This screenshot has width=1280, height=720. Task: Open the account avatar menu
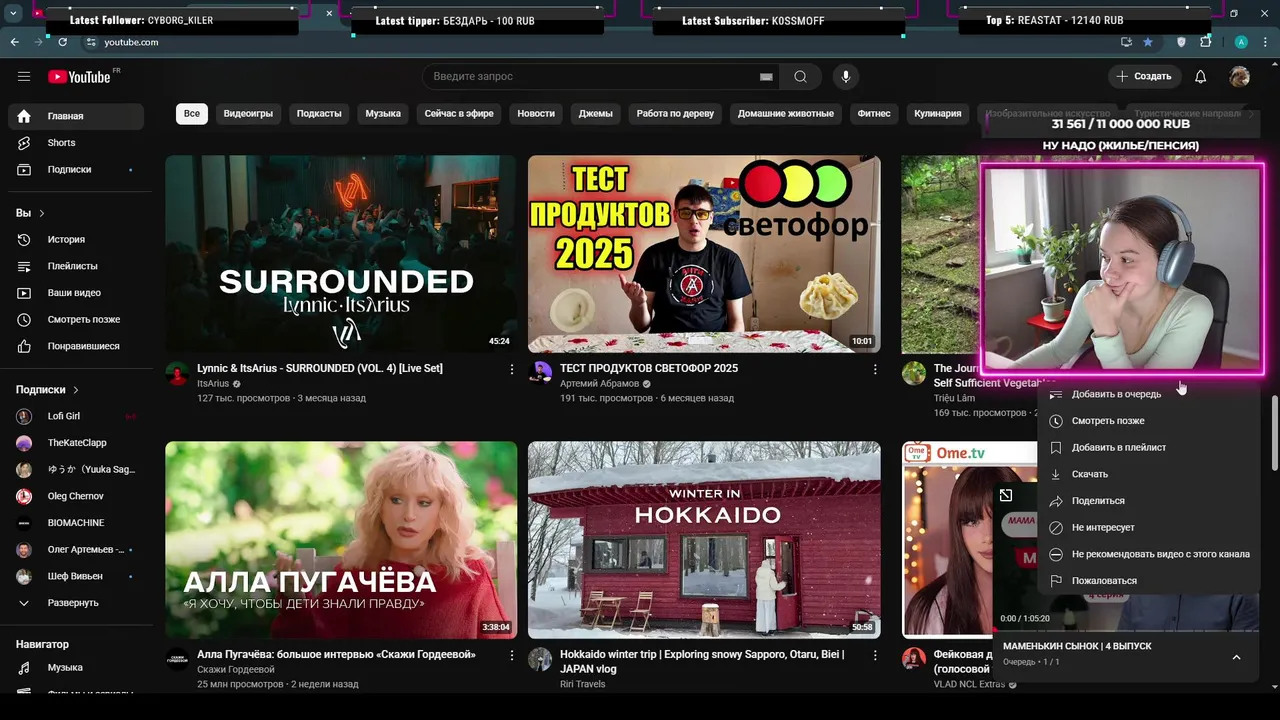point(1240,77)
